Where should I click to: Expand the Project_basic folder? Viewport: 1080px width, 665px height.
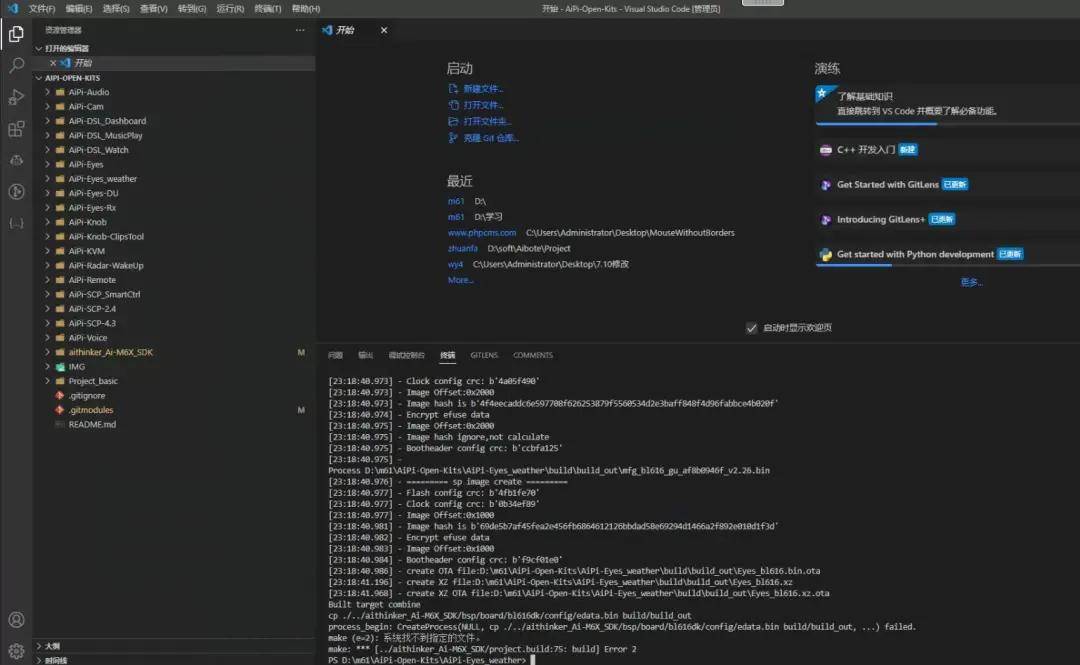pyautogui.click(x=48, y=381)
